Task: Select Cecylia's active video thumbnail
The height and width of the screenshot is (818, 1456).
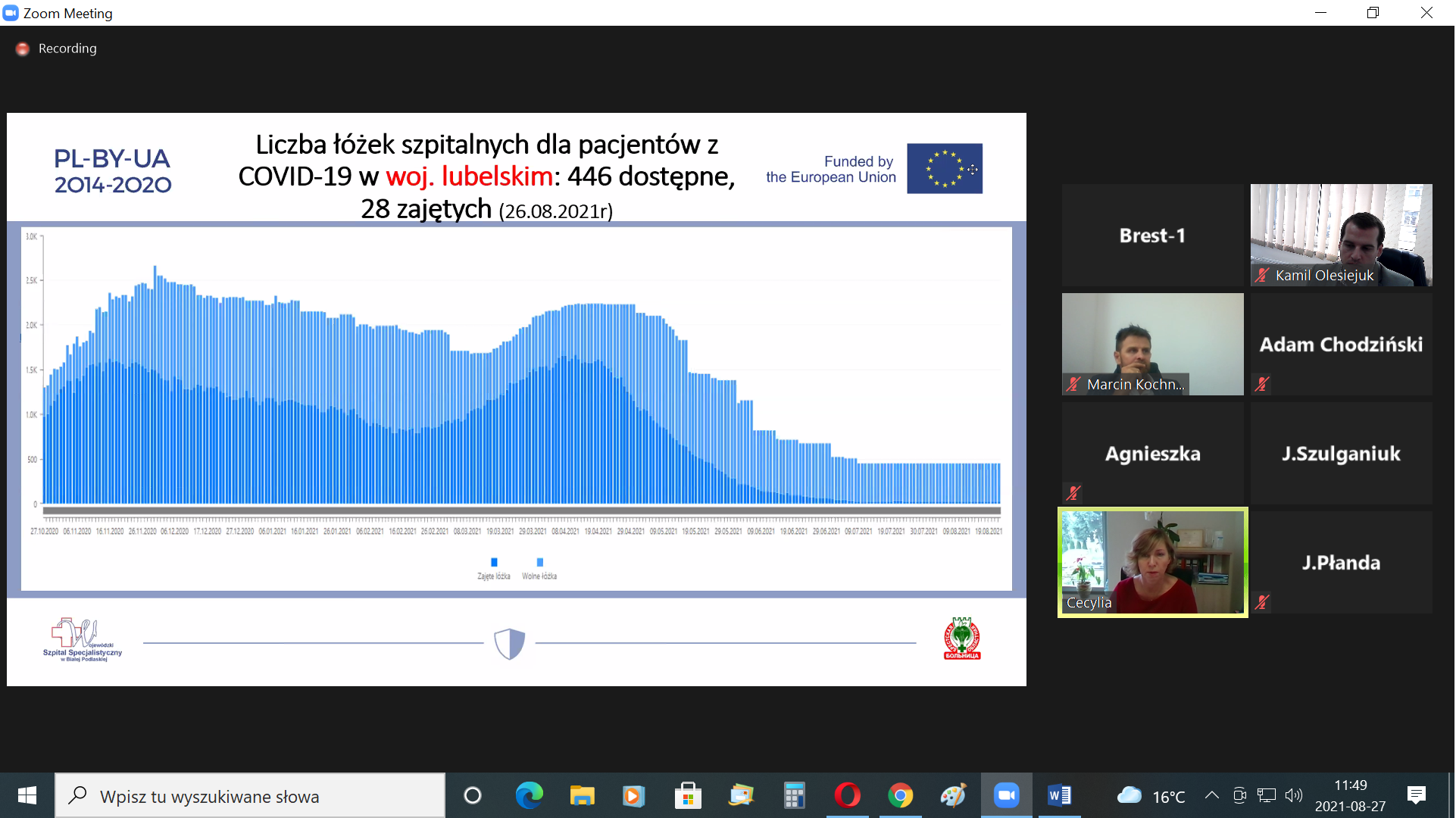Action: click(1152, 563)
